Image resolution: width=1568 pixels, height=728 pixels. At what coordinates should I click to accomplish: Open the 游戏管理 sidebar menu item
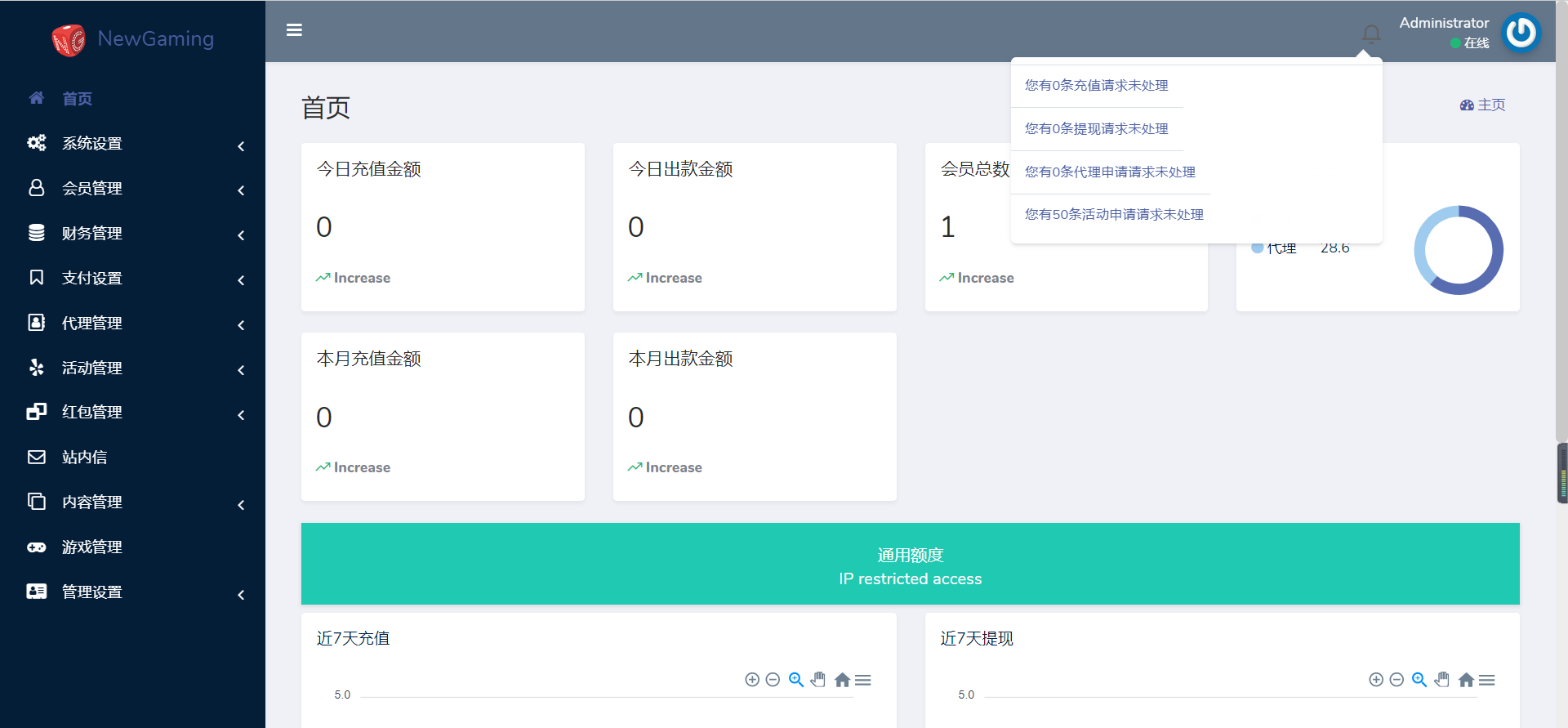pos(132,547)
